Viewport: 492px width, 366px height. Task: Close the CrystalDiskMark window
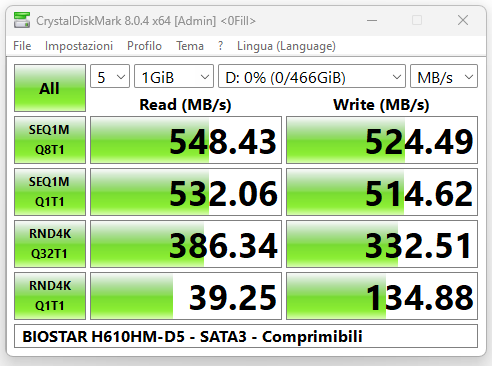463,20
